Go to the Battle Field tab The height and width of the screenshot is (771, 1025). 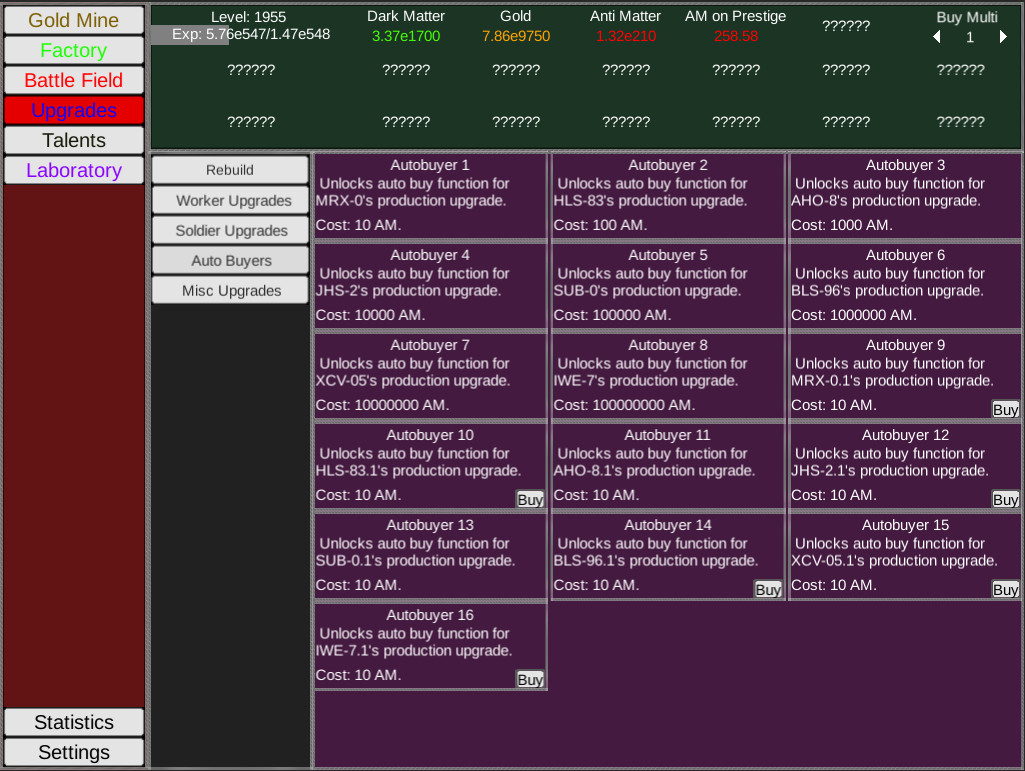(74, 80)
